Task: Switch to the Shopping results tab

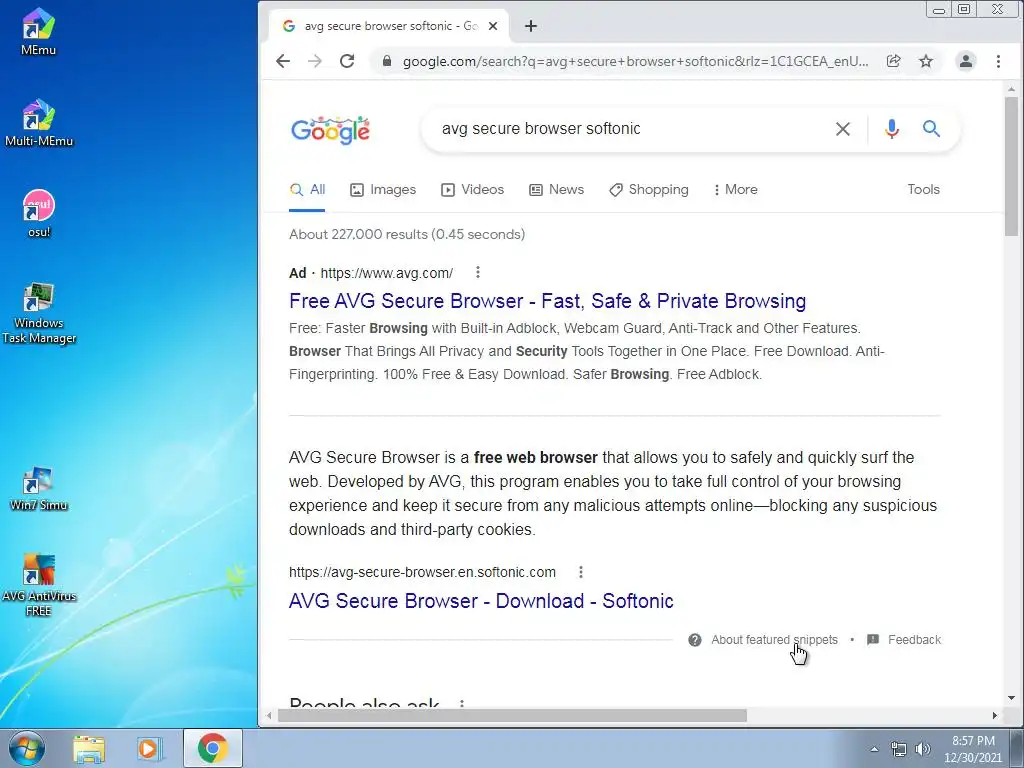Action: (x=648, y=189)
